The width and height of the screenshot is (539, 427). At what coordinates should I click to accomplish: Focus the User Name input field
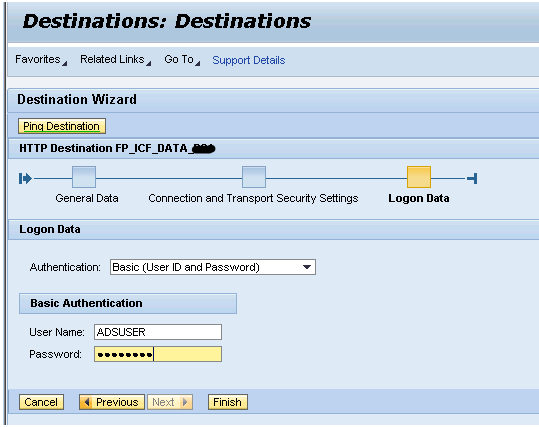(158, 332)
